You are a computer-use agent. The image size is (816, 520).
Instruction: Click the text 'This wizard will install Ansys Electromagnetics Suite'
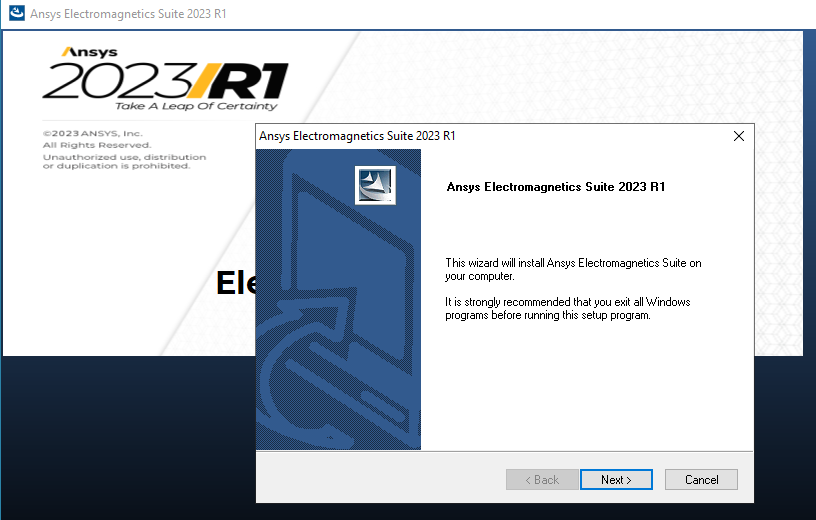(x=566, y=263)
